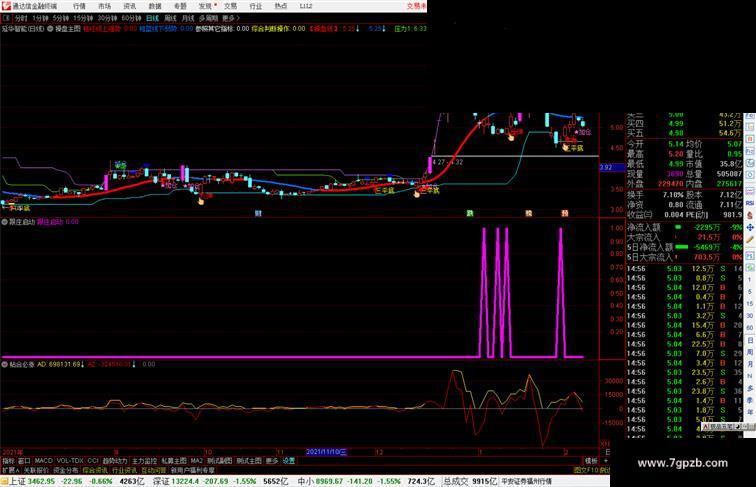The height and width of the screenshot is (487, 756).
Task: Click the 5日大宗流入 row
Action: [685, 257]
